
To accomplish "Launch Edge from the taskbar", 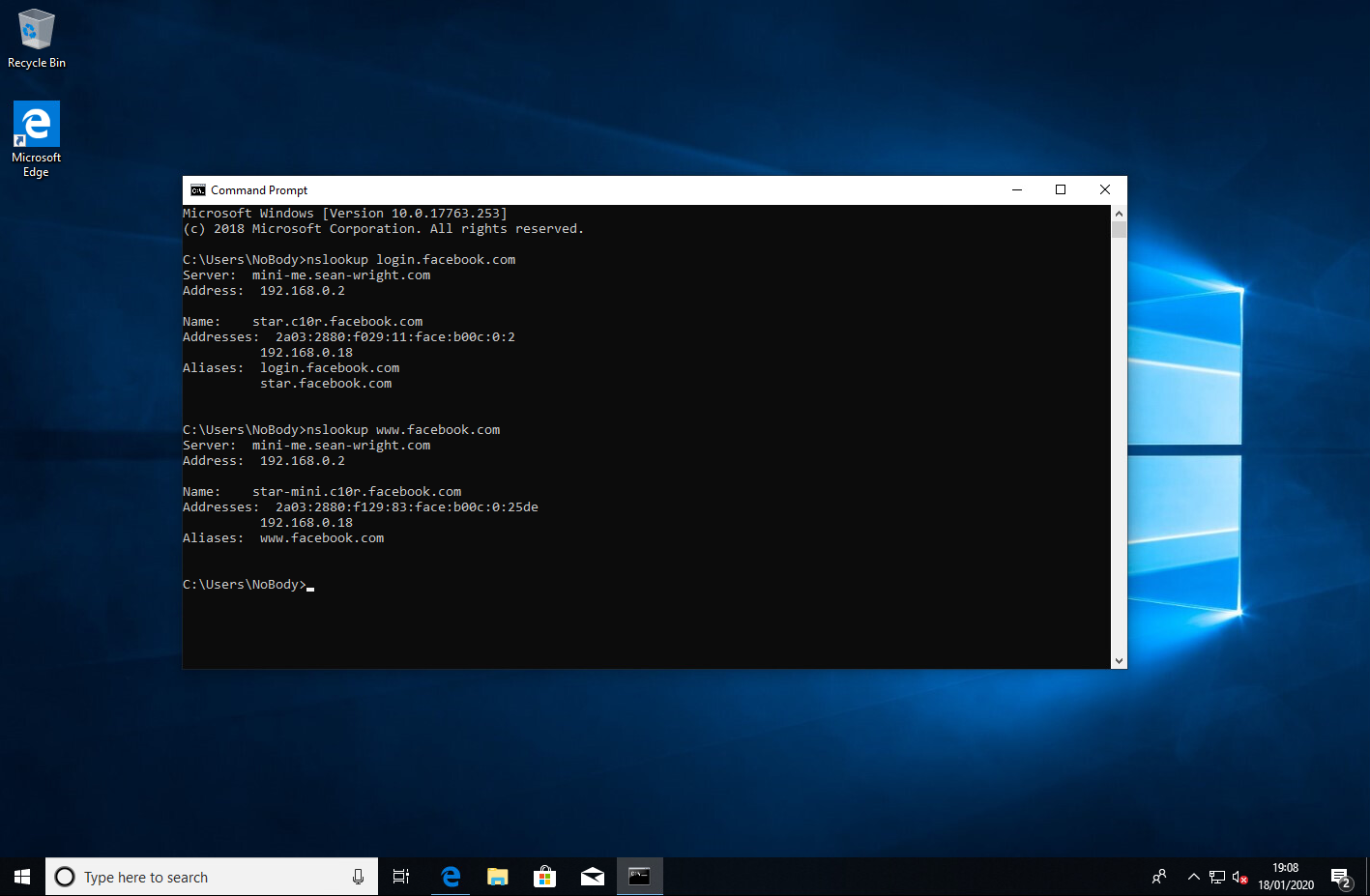I will click(451, 877).
